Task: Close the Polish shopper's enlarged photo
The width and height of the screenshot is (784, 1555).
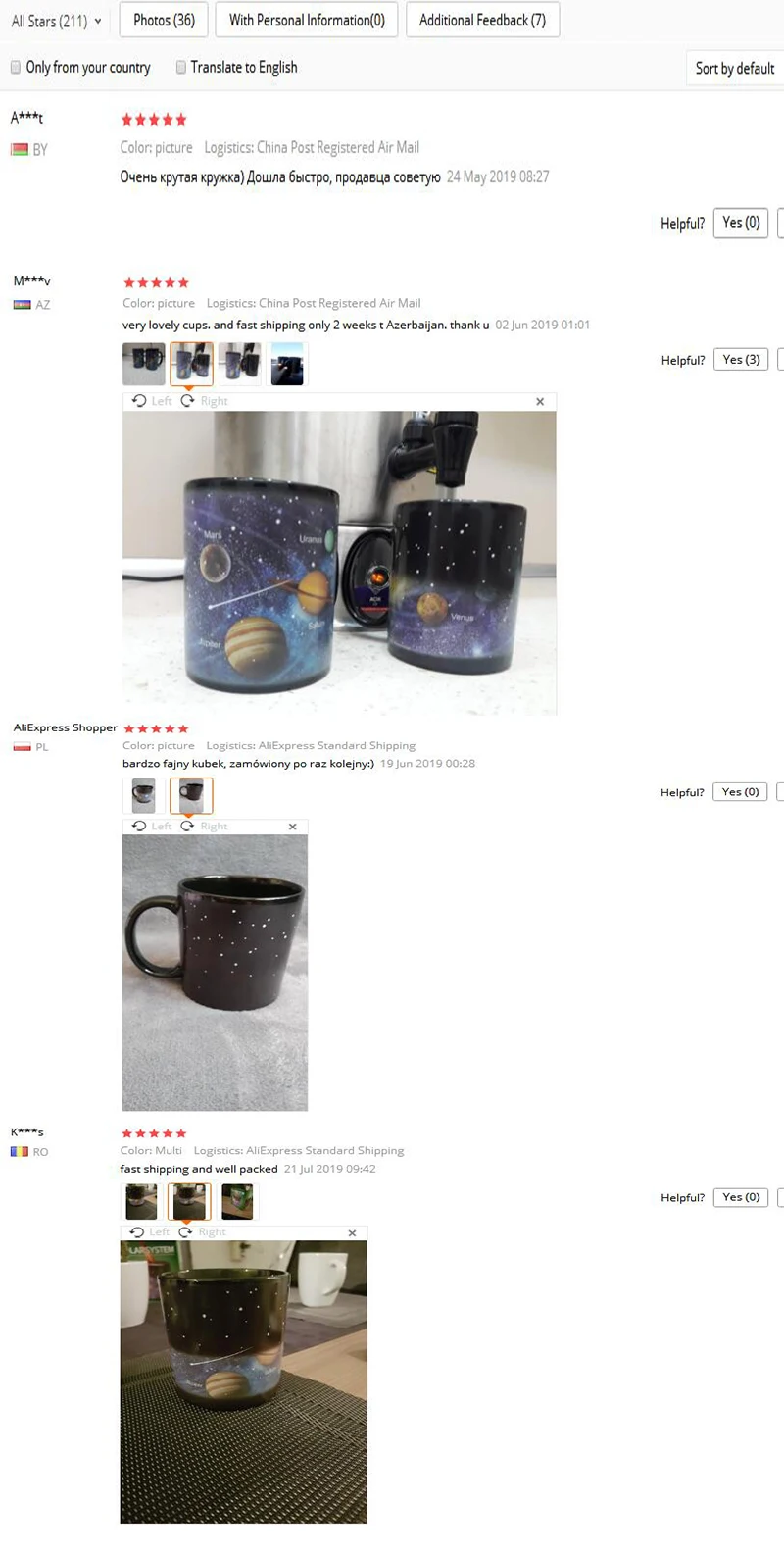Action: (292, 827)
